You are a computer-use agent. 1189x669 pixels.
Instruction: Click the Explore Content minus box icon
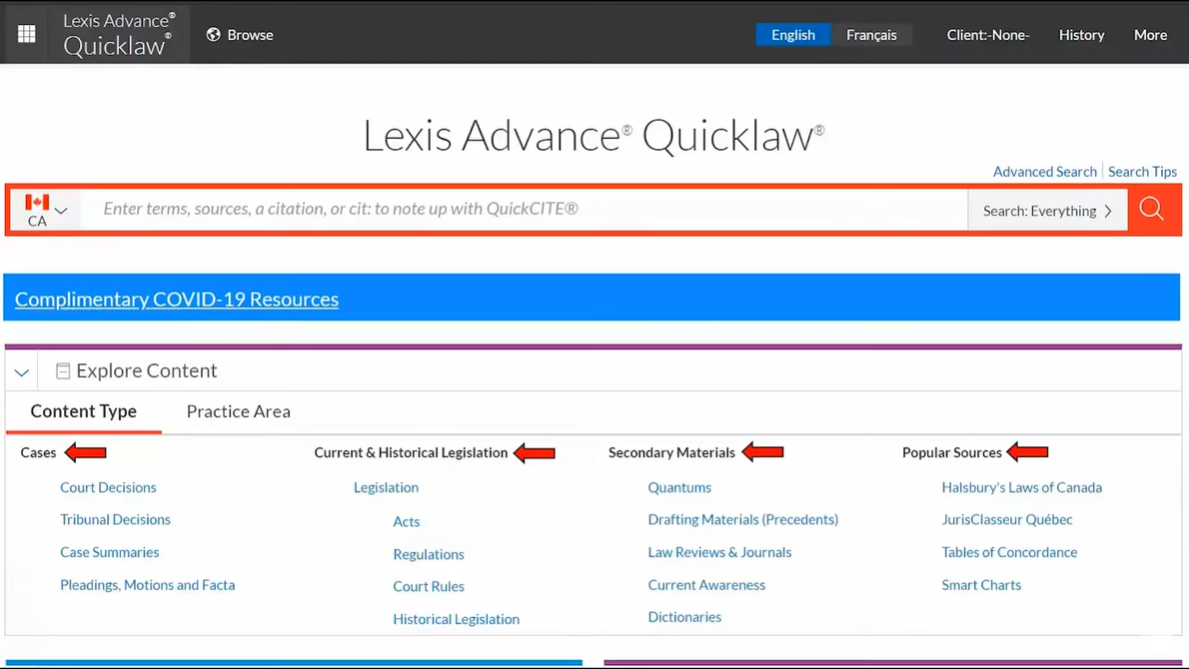pyautogui.click(x=63, y=371)
